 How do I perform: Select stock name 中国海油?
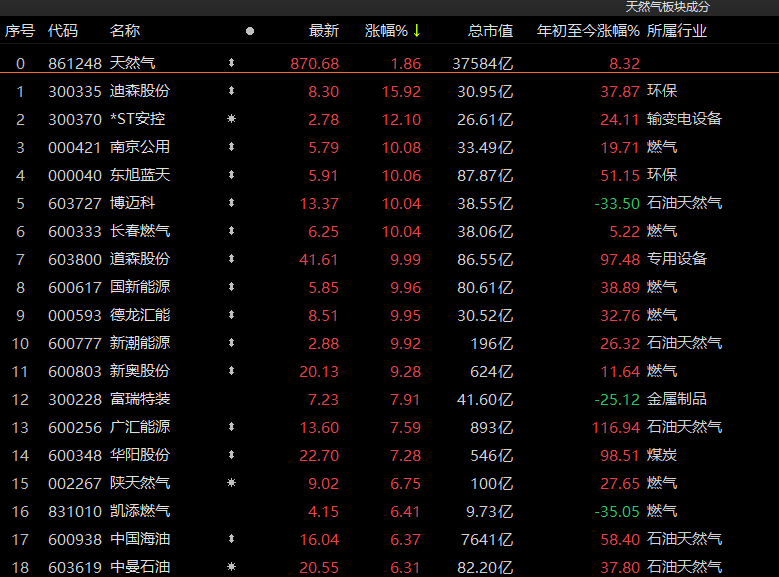(140, 539)
